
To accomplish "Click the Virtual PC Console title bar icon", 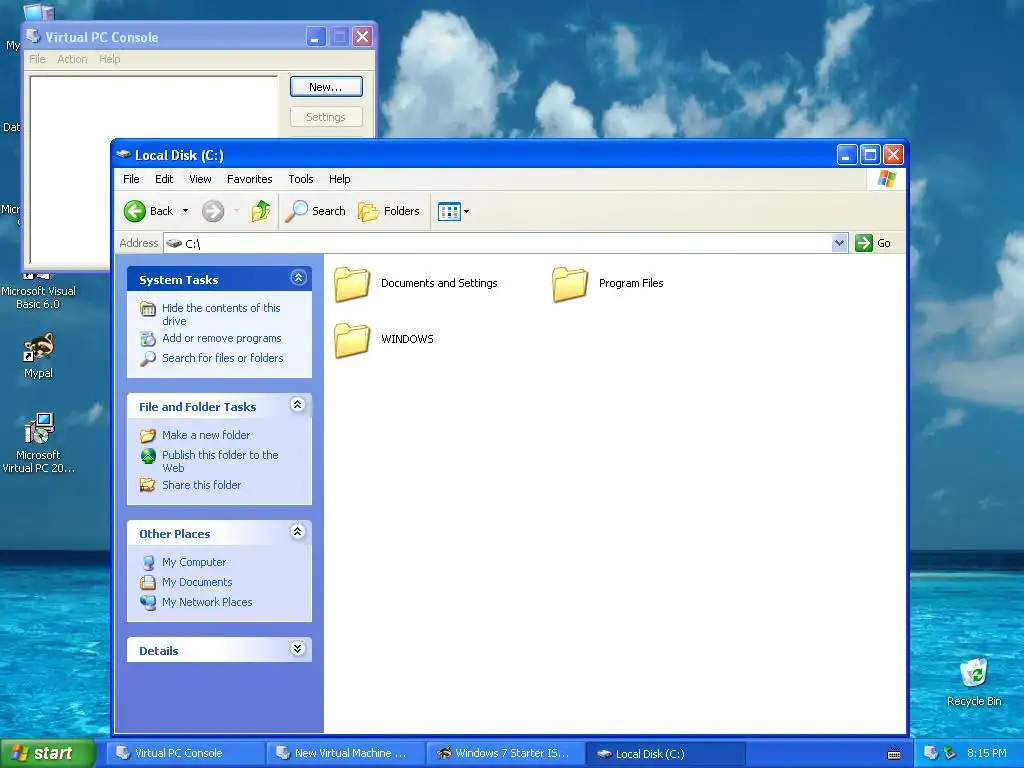I will (x=33, y=37).
